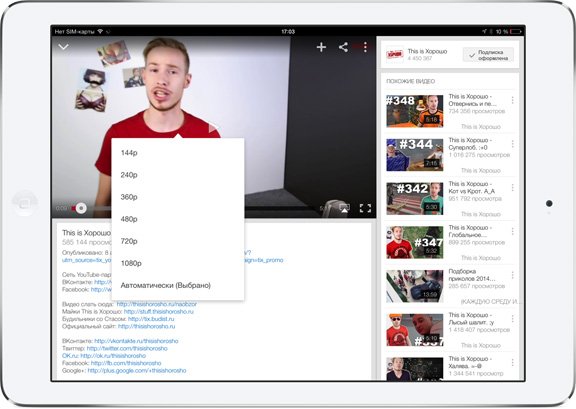Tap the plus icon to add to playlist
This screenshot has height=409, width=576.
click(321, 47)
